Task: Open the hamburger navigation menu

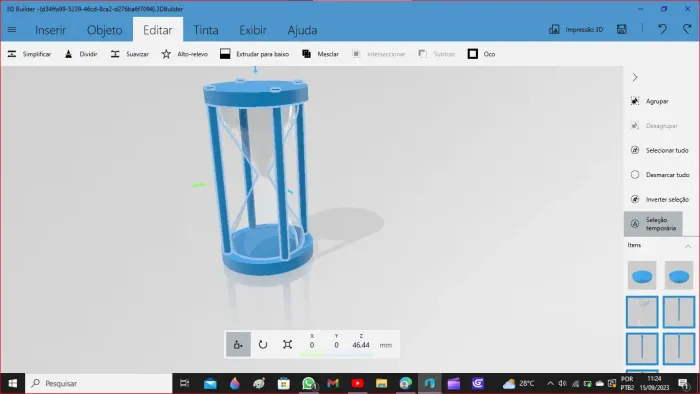Action: pyautogui.click(x=12, y=29)
